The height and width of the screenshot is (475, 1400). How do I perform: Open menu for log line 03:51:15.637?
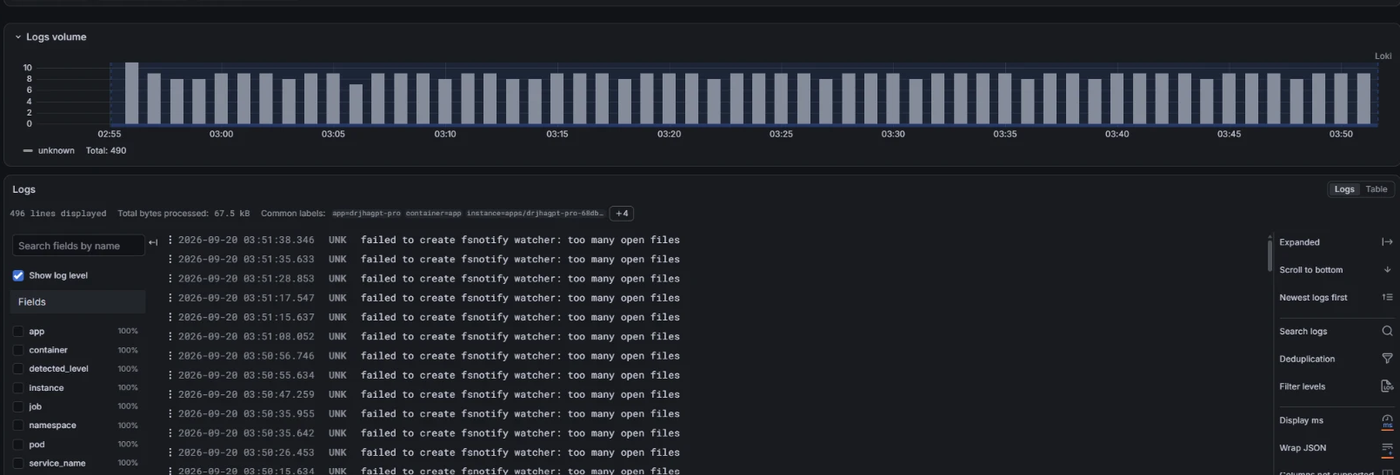click(170, 317)
